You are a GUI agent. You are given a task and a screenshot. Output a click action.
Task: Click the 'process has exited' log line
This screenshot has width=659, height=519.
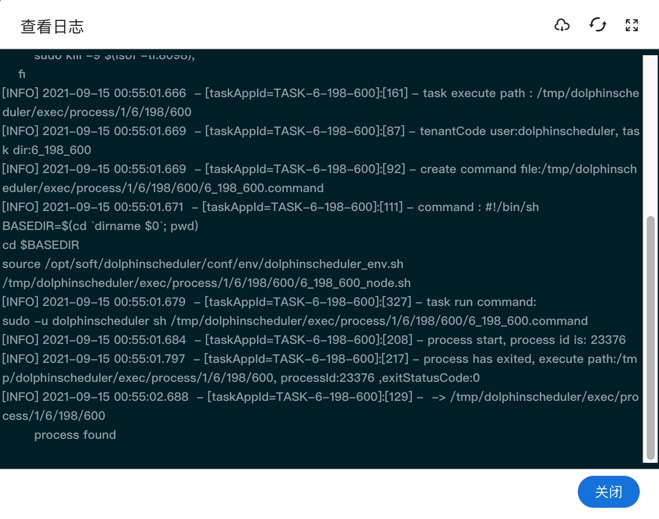coord(320,359)
